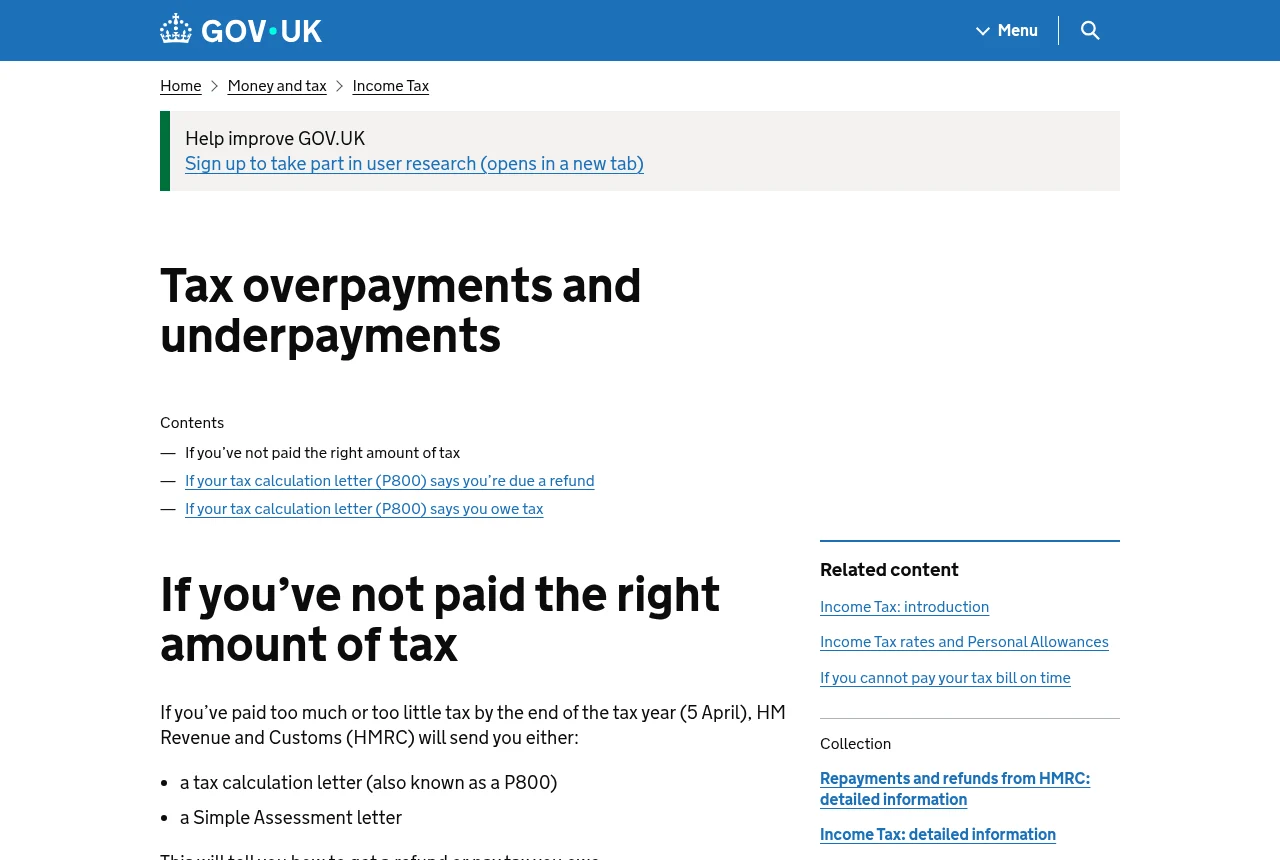Open Income Tax: detailed information collection
The height and width of the screenshot is (860, 1280).
938,835
